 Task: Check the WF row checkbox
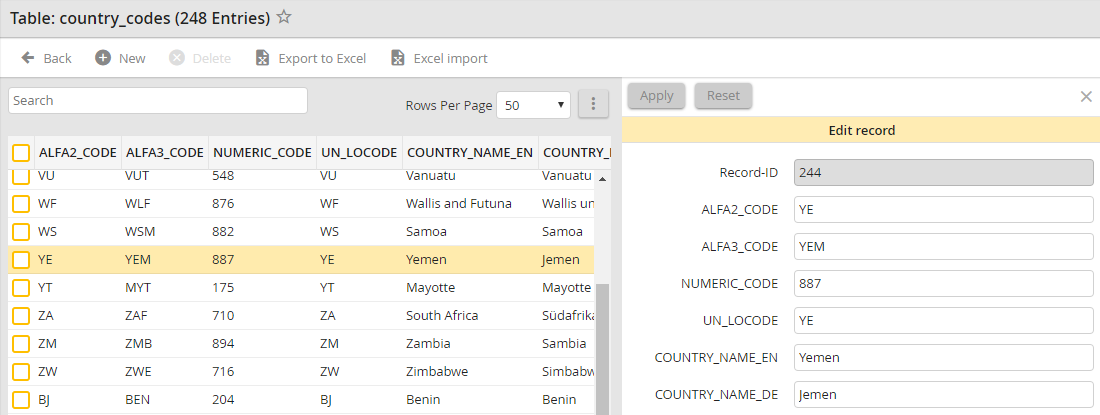[21, 204]
